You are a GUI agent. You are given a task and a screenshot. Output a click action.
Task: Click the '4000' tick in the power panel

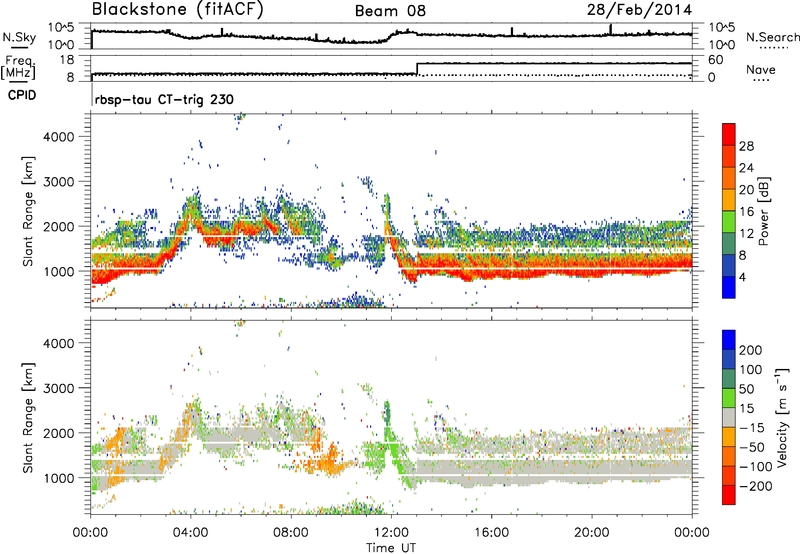[x=58, y=137]
